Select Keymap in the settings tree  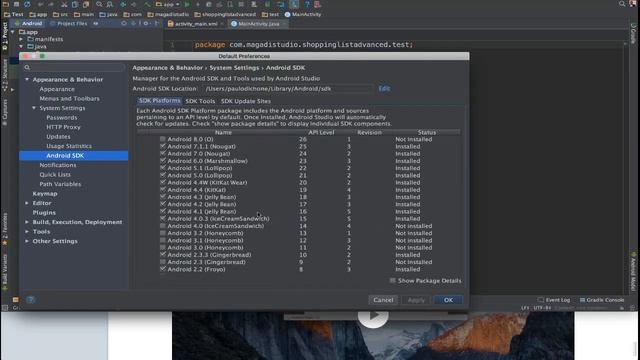pyautogui.click(x=45, y=193)
